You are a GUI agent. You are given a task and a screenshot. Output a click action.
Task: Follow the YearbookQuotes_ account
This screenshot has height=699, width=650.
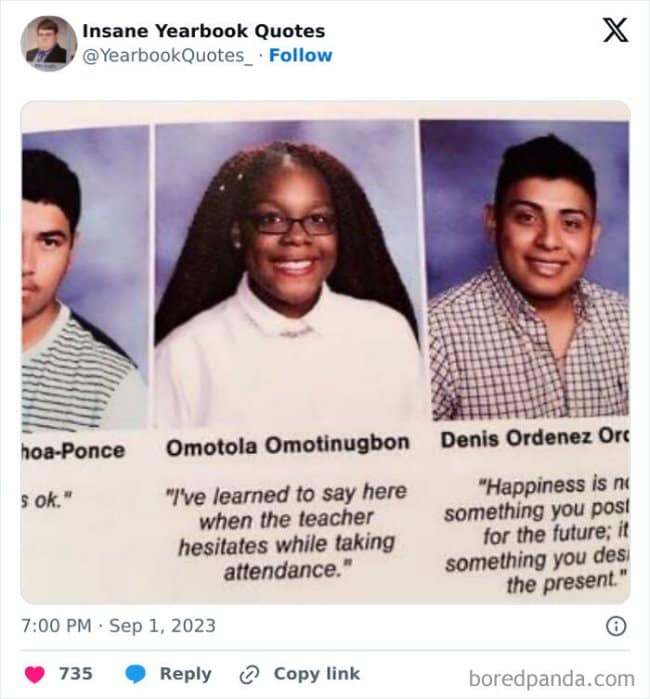click(301, 56)
